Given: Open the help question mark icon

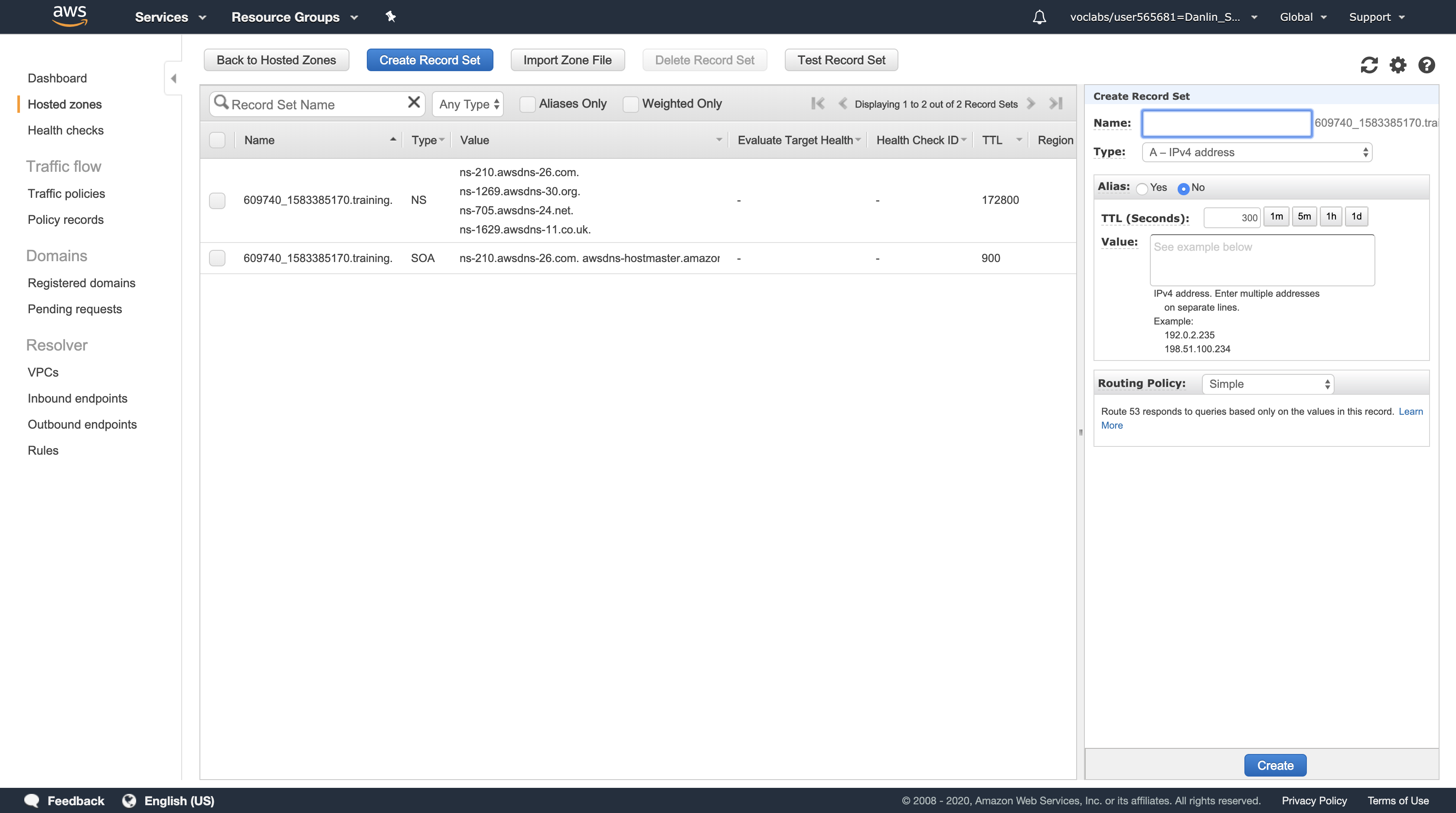Looking at the screenshot, I should (x=1426, y=65).
